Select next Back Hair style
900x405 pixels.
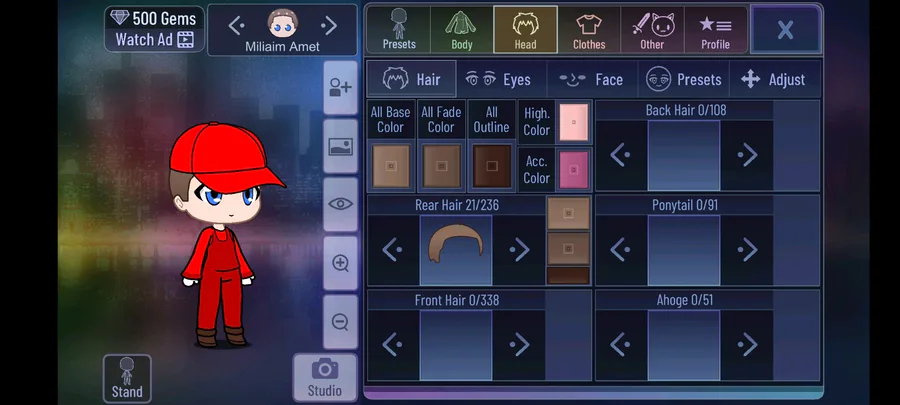tap(747, 155)
